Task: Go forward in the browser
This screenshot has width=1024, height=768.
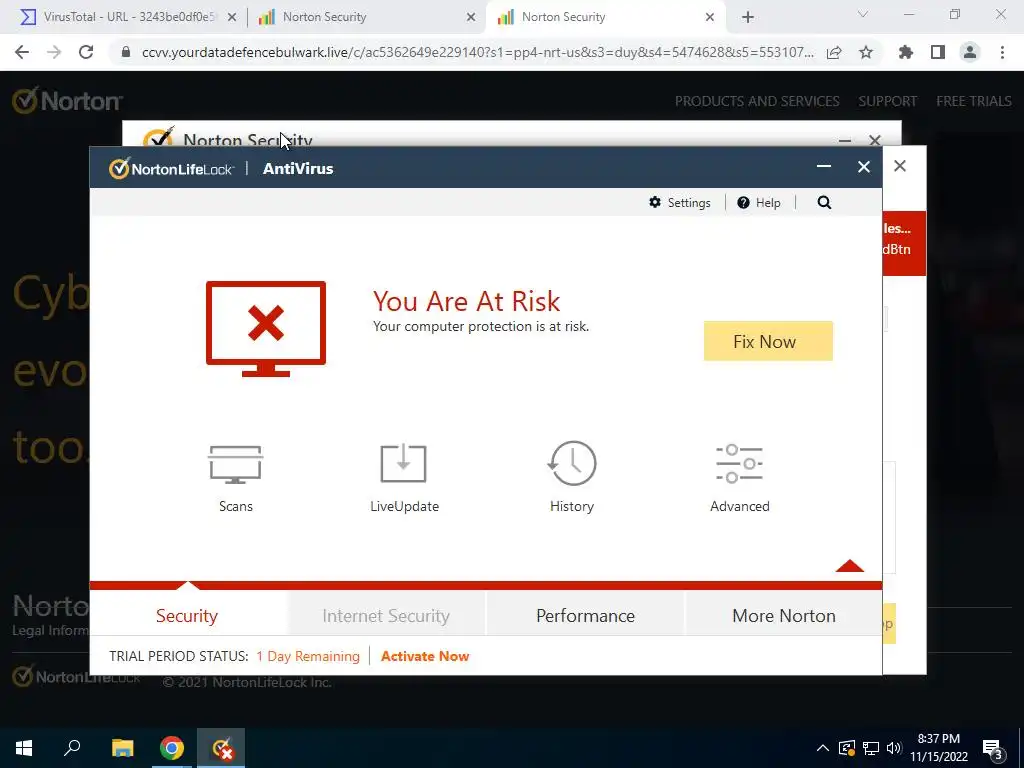Action: (x=54, y=52)
